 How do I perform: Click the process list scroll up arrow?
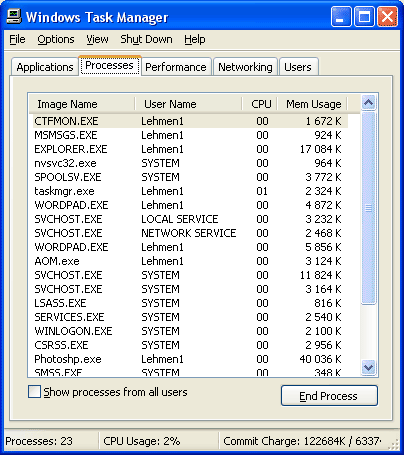tap(369, 103)
